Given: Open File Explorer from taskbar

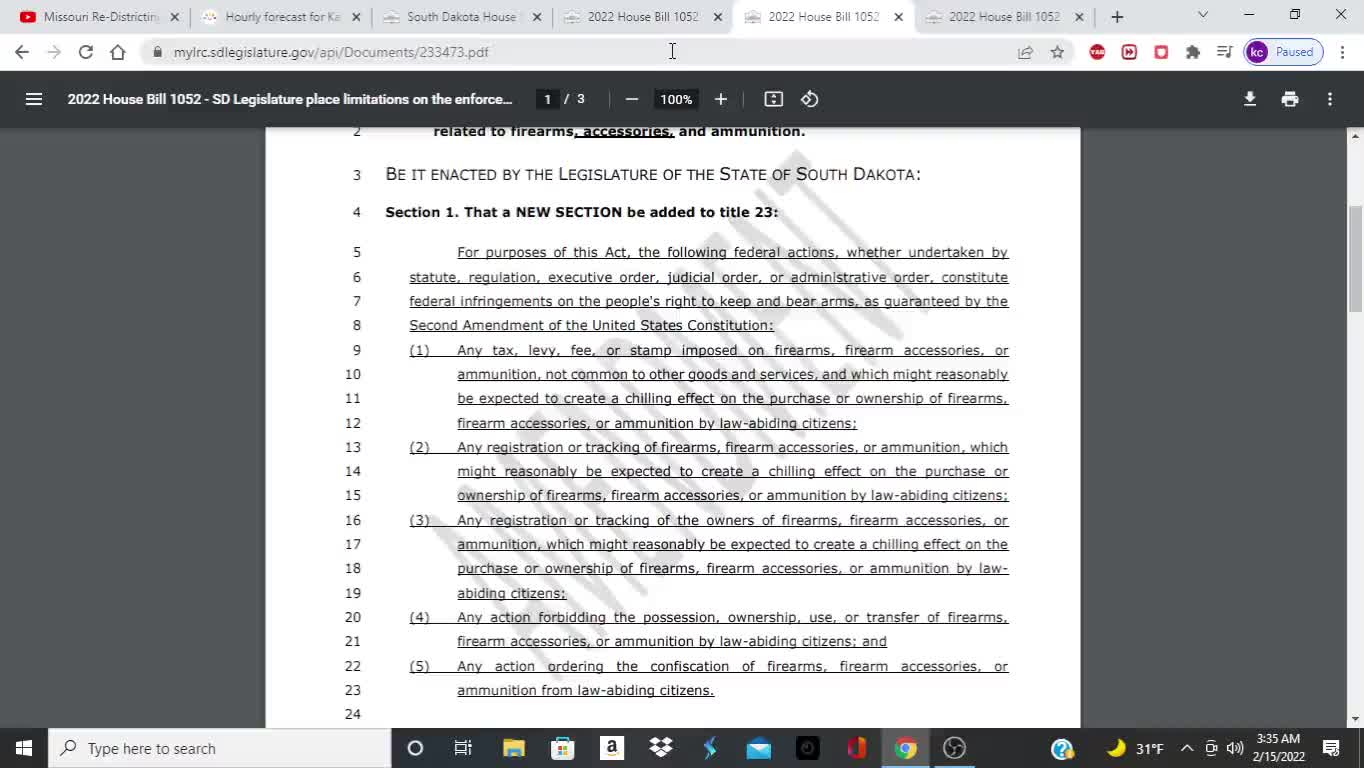Looking at the screenshot, I should point(513,748).
